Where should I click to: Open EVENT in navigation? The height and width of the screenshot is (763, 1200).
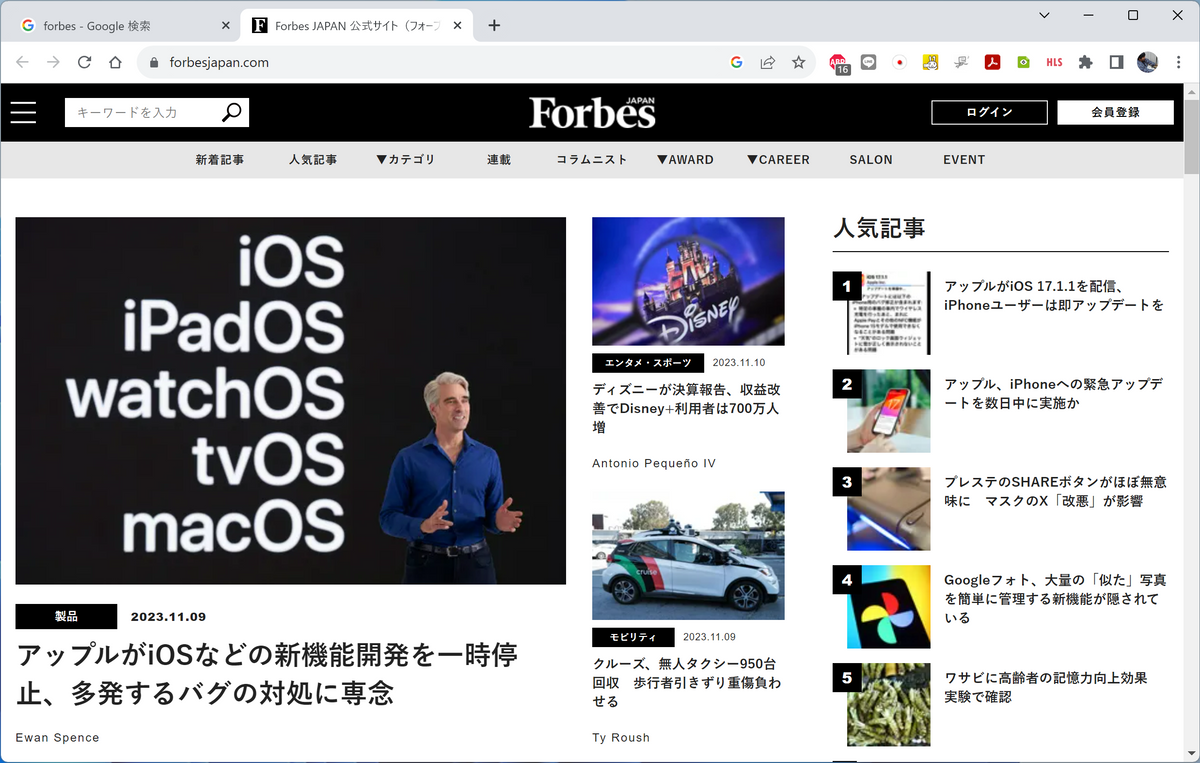[964, 159]
